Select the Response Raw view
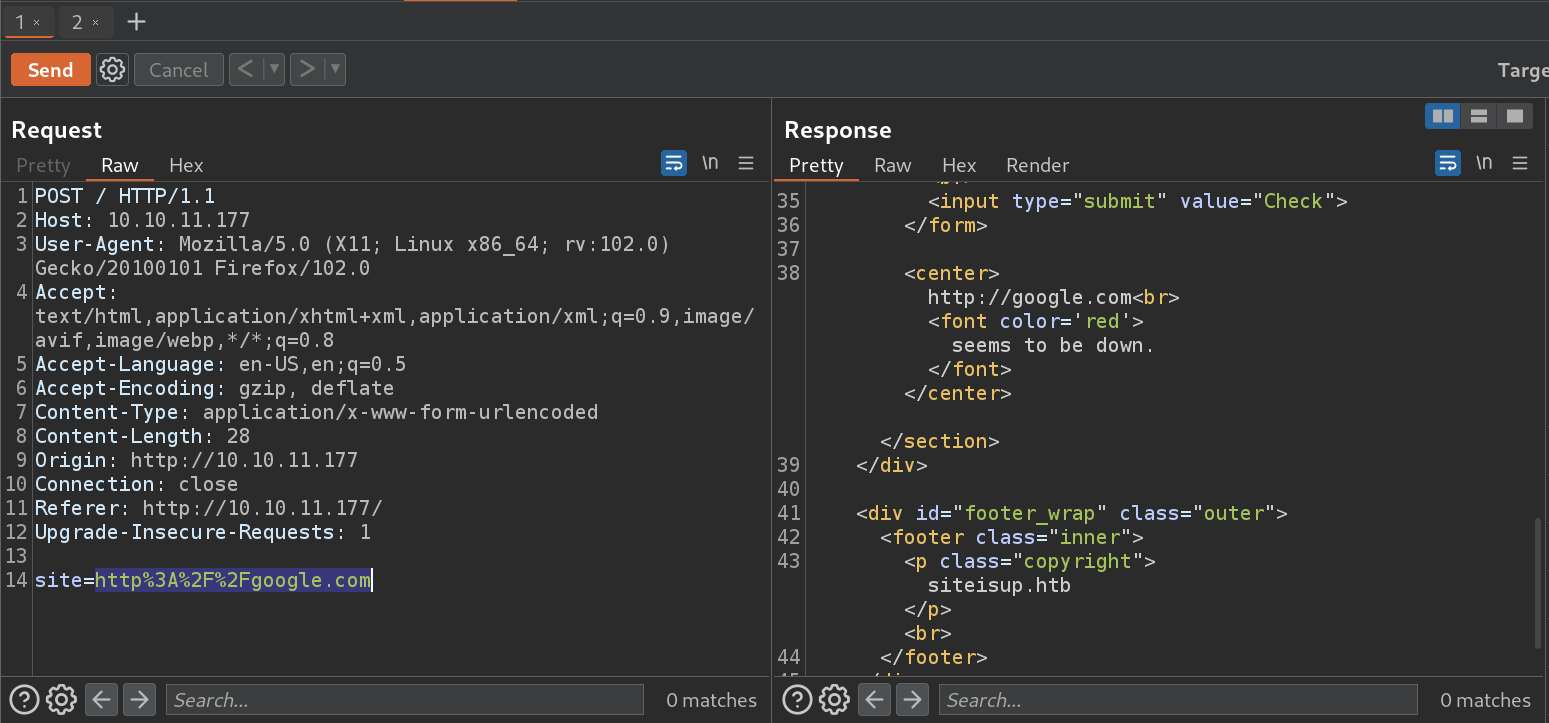This screenshot has height=723, width=1549. coord(892,165)
